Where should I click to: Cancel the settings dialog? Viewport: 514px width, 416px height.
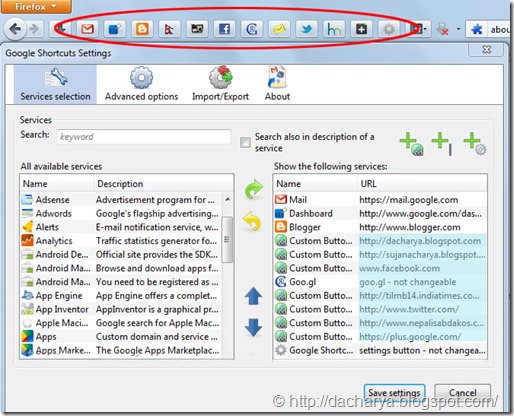point(463,393)
